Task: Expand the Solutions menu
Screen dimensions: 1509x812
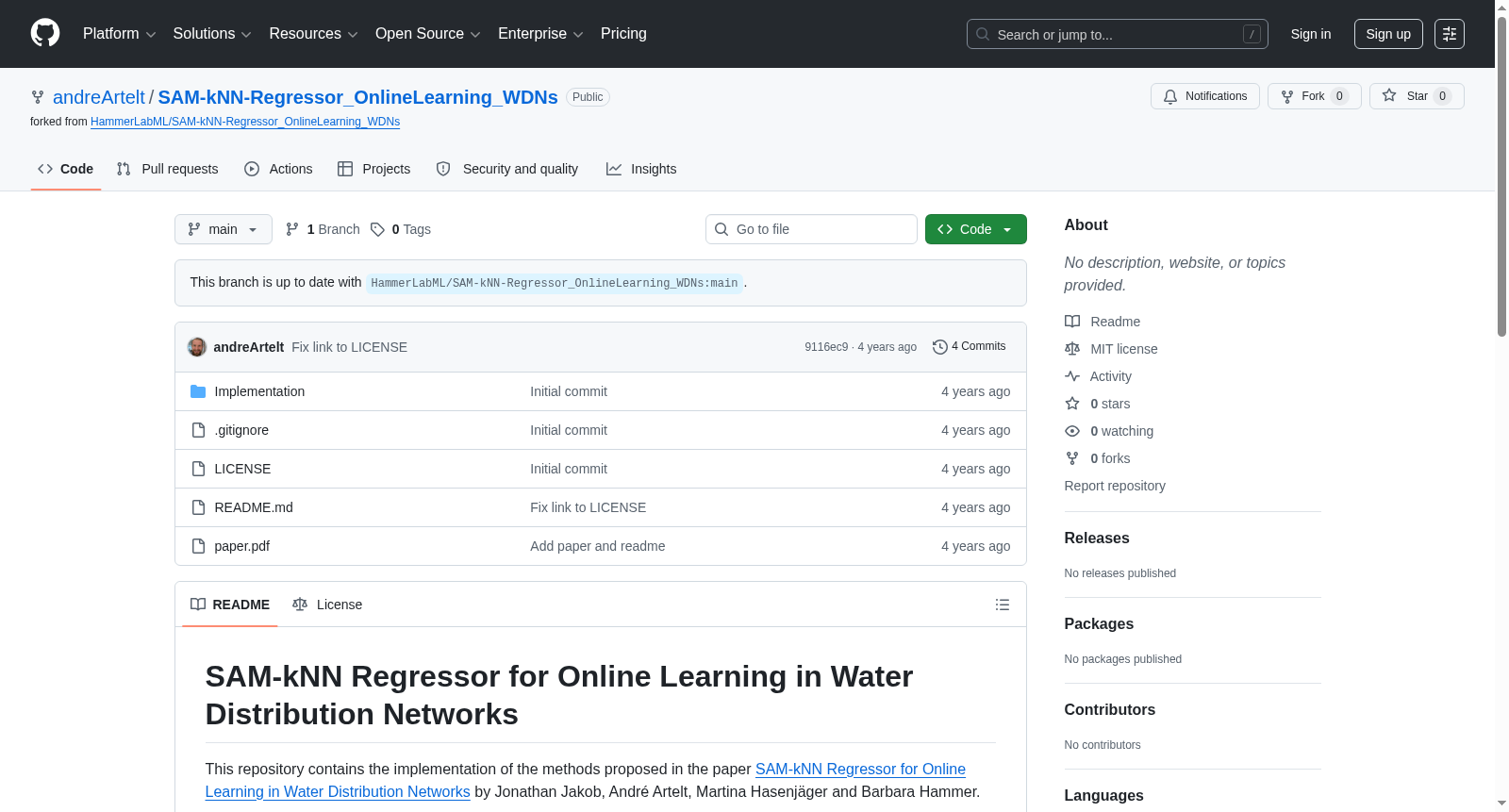Action: click(x=212, y=34)
